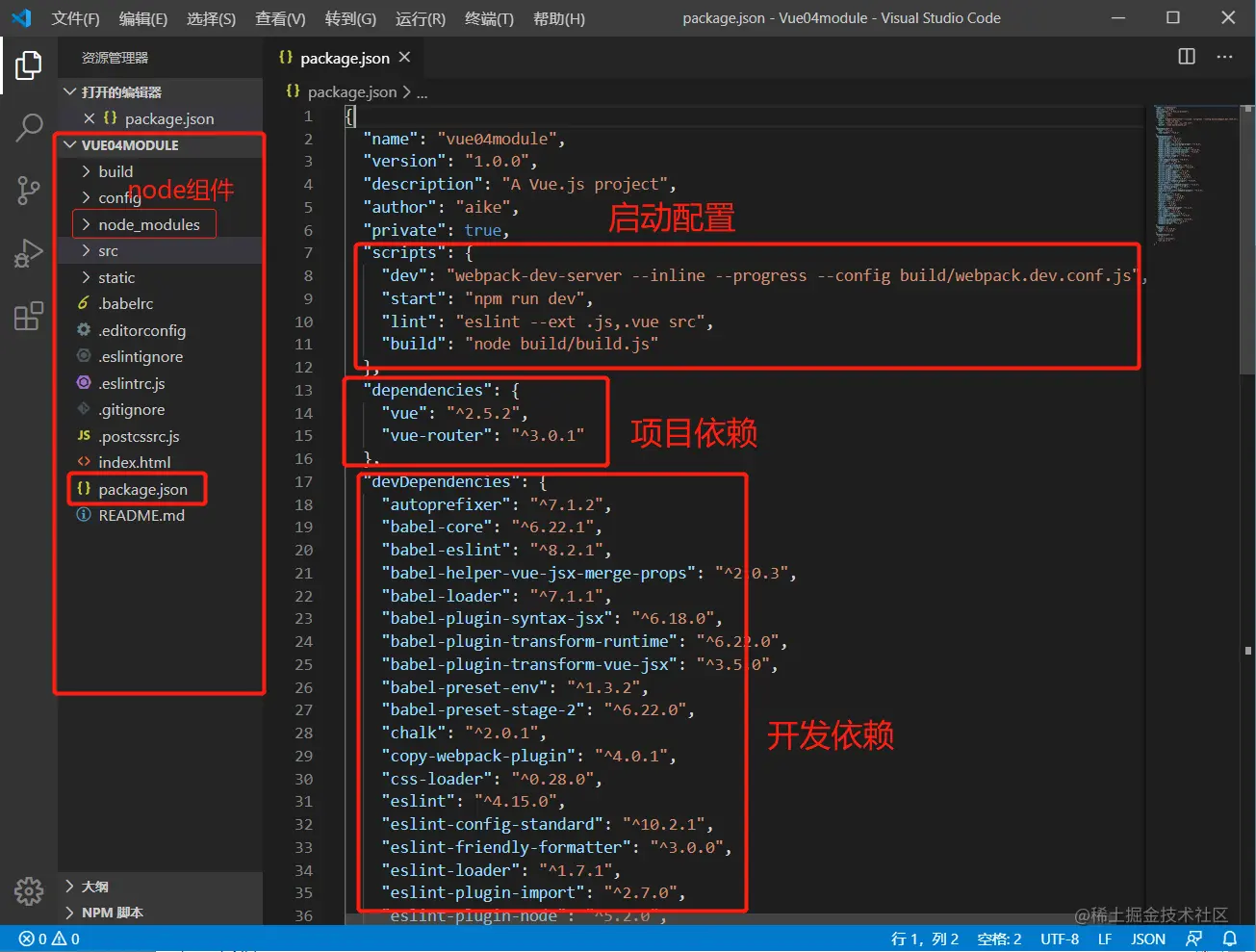Open the 编辑(E) menu
This screenshot has height=952, width=1256.
click(x=142, y=18)
